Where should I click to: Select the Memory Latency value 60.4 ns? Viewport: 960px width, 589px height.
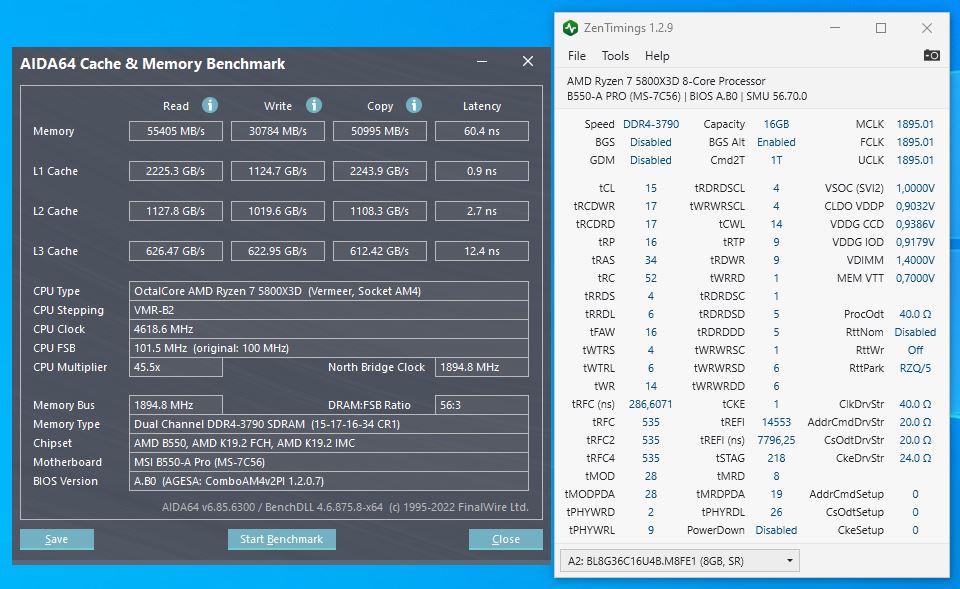pyautogui.click(x=482, y=131)
